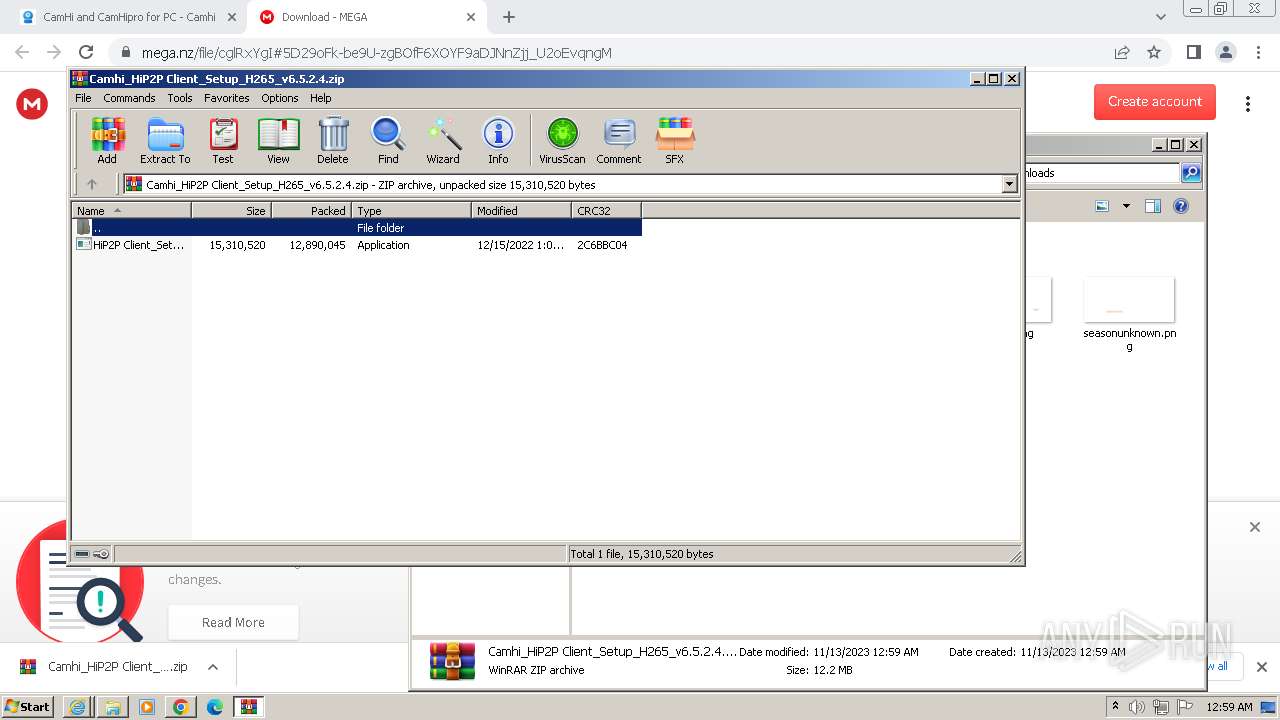
Task: Expand the archive path dropdown
Action: click(x=1009, y=184)
